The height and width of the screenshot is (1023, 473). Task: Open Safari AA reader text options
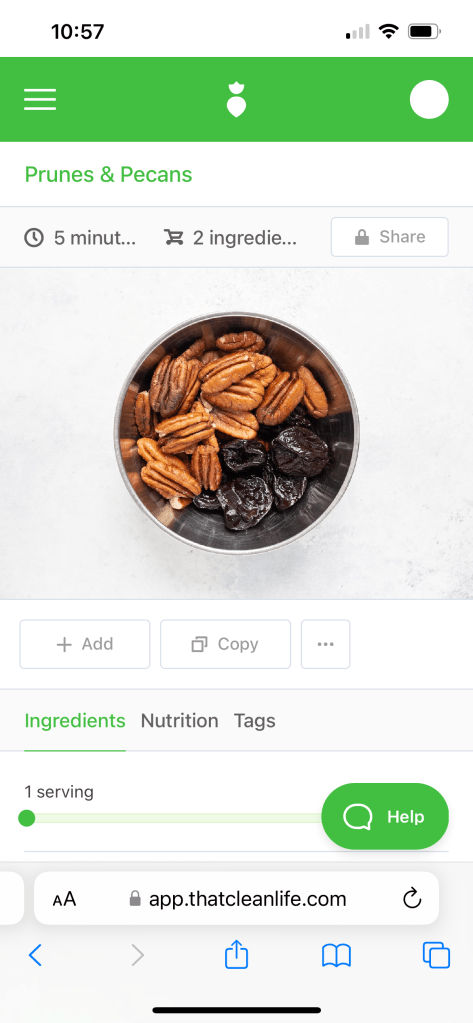[x=65, y=899]
